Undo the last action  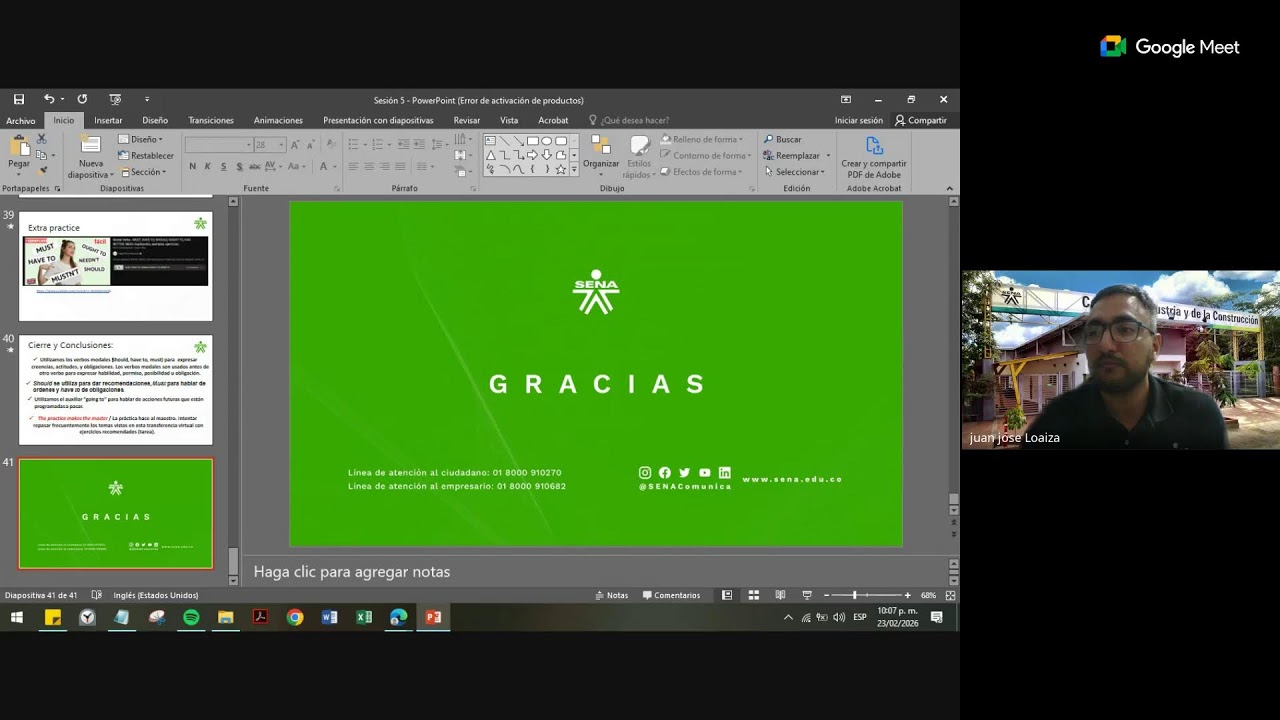point(49,100)
